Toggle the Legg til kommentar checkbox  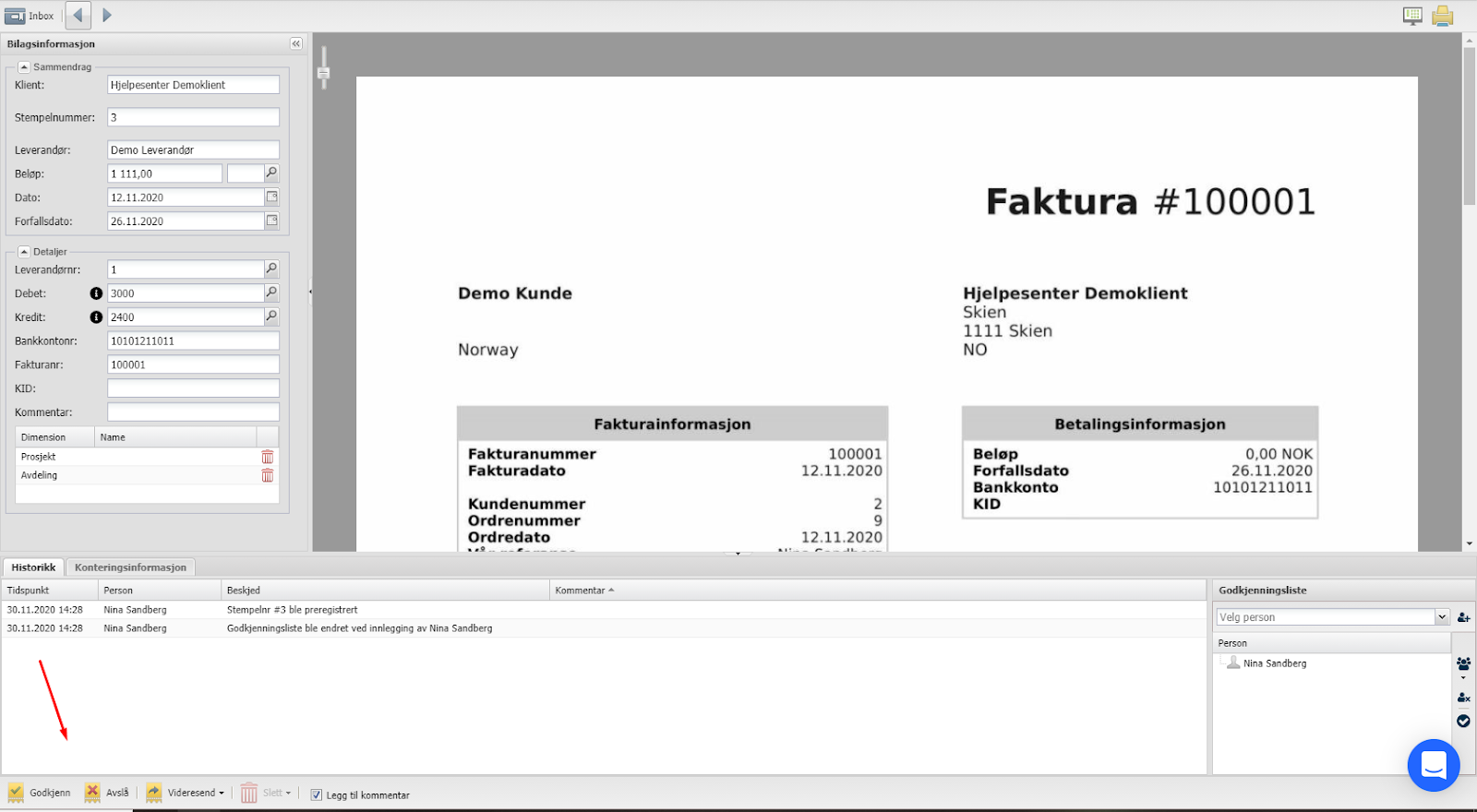pos(317,794)
